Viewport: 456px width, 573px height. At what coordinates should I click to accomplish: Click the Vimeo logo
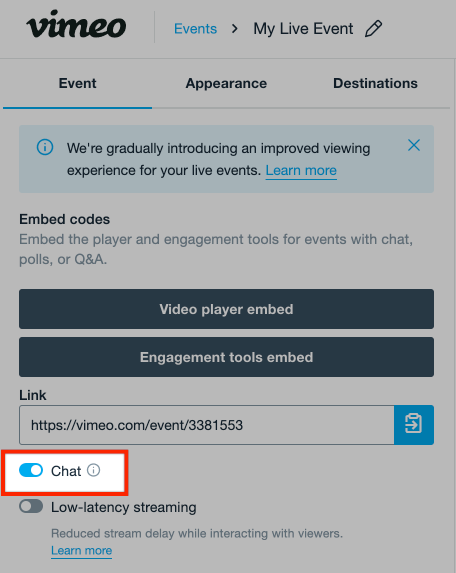pos(76,24)
